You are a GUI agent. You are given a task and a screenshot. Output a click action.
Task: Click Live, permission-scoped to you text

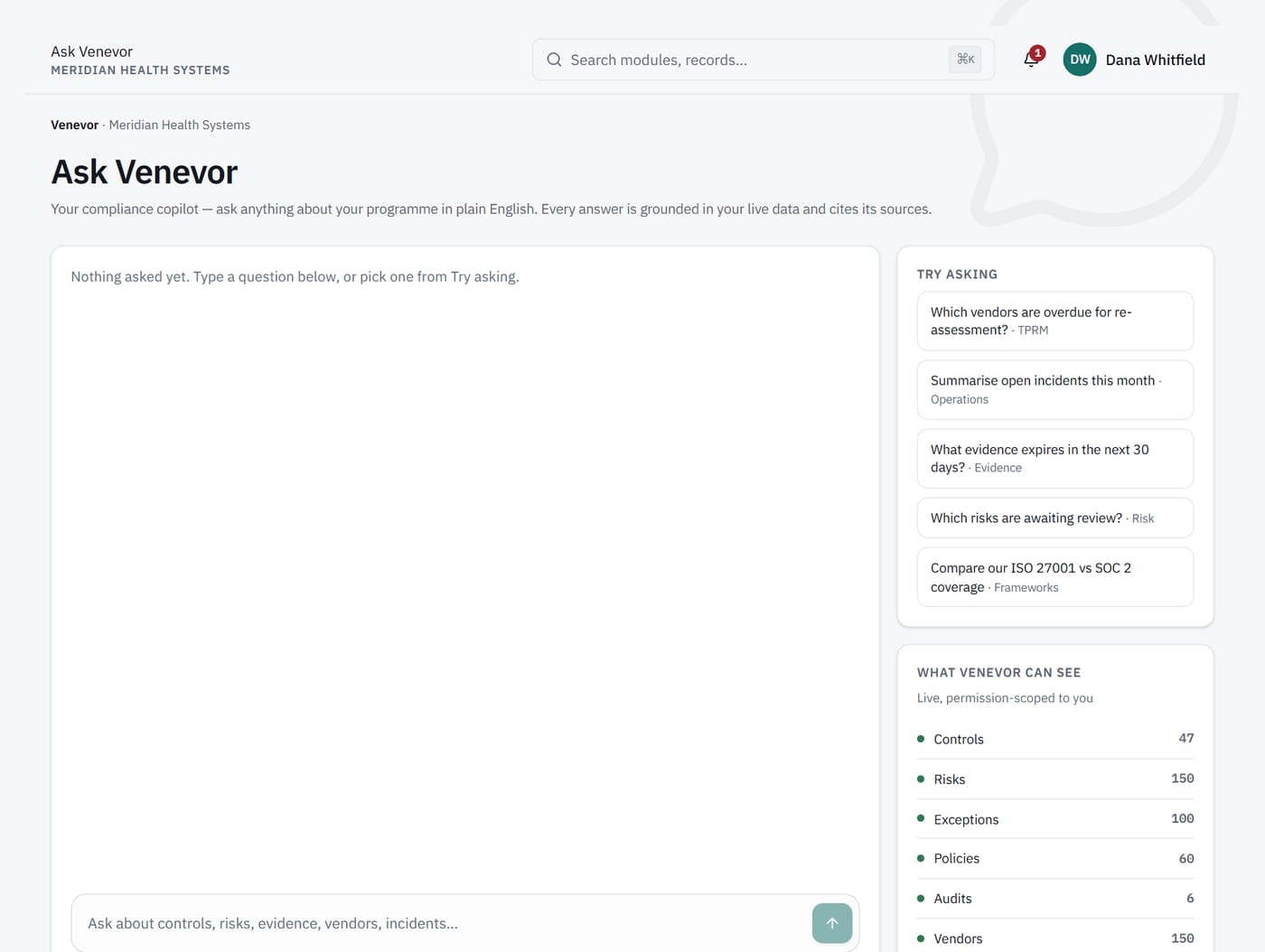click(x=1005, y=698)
